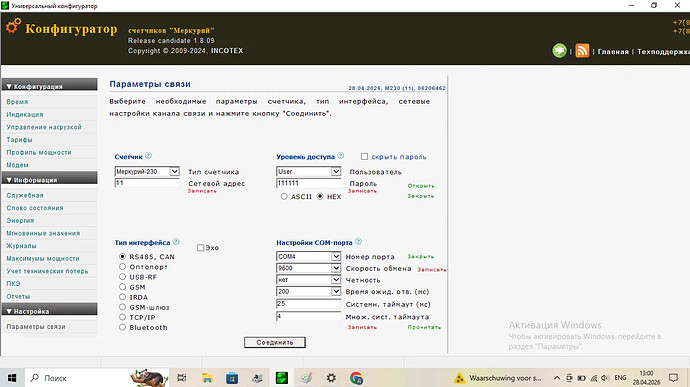Open Меркурий-230 meter type dropdown

pos(147,171)
